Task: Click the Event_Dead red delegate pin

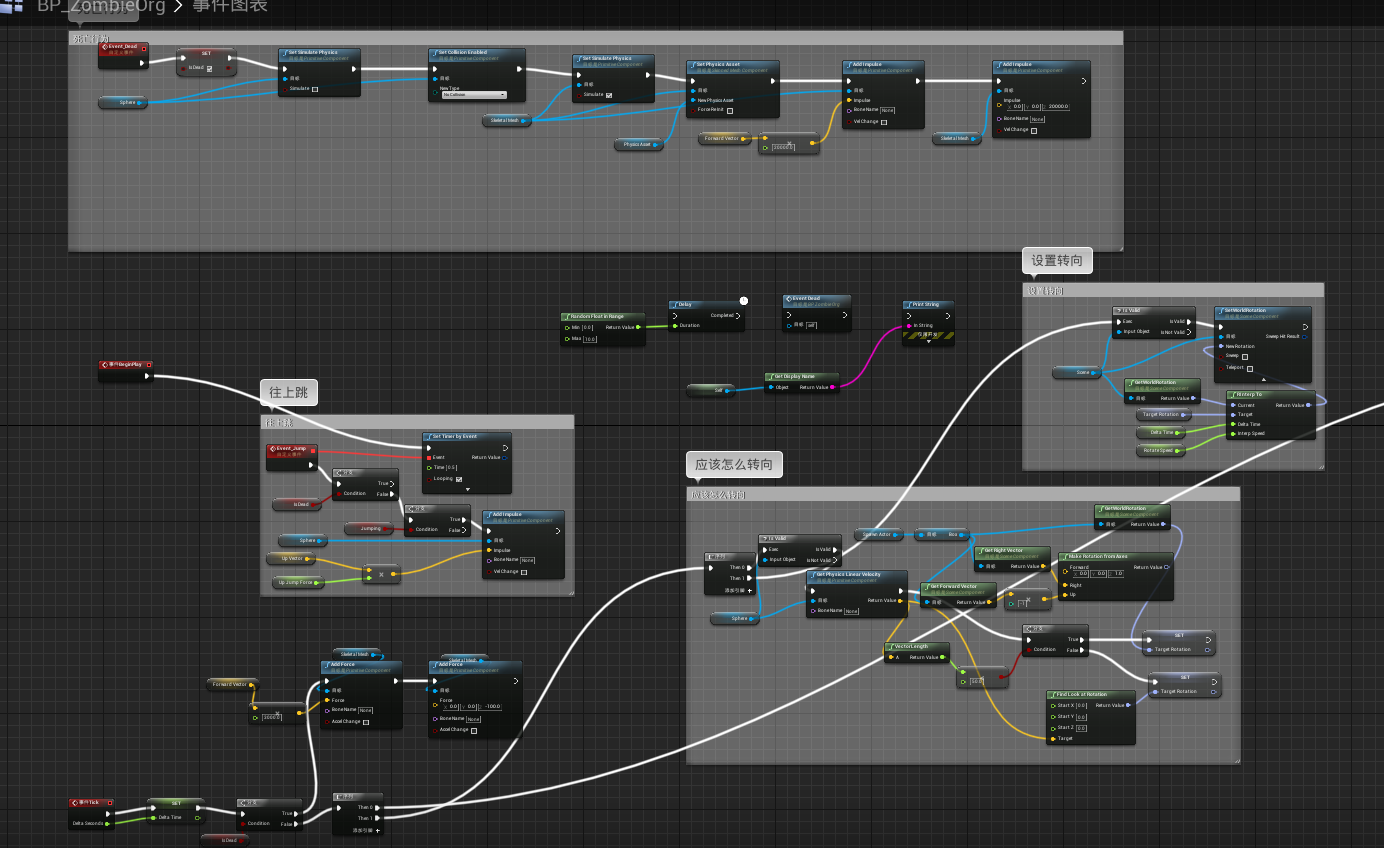Action: point(144,47)
